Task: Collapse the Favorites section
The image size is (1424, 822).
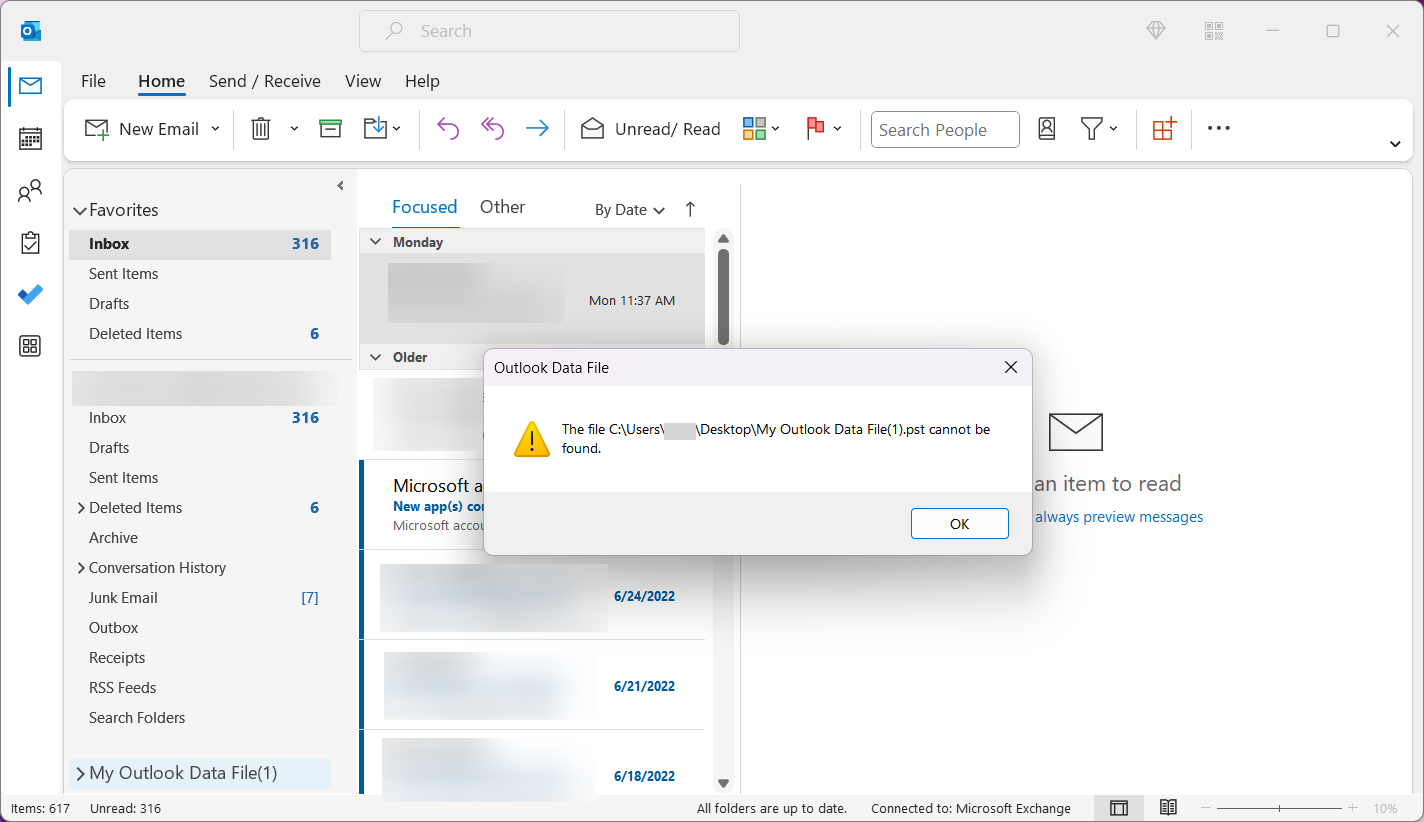Action: tap(79, 211)
